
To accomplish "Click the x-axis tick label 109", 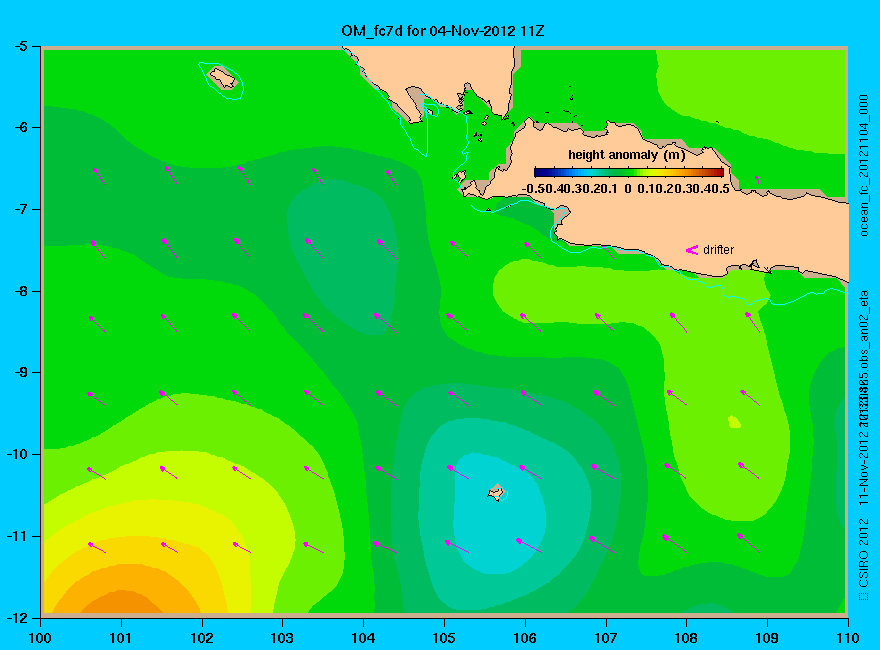I will 767,638.
